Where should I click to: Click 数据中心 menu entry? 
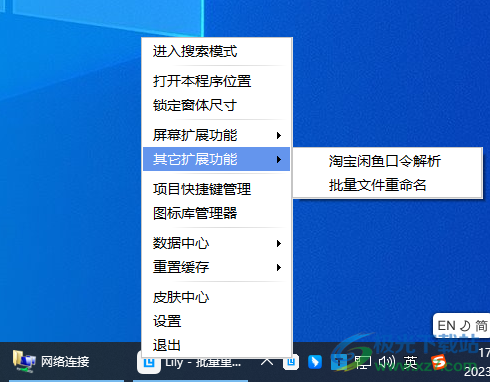click(217, 243)
